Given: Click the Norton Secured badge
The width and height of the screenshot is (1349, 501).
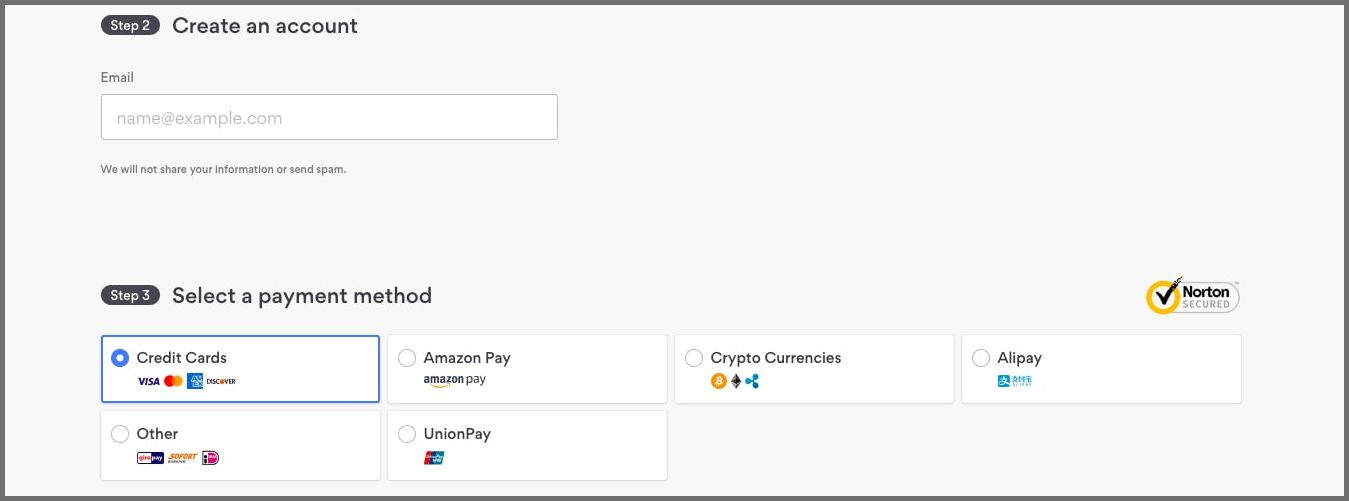Looking at the screenshot, I should [x=1193, y=295].
